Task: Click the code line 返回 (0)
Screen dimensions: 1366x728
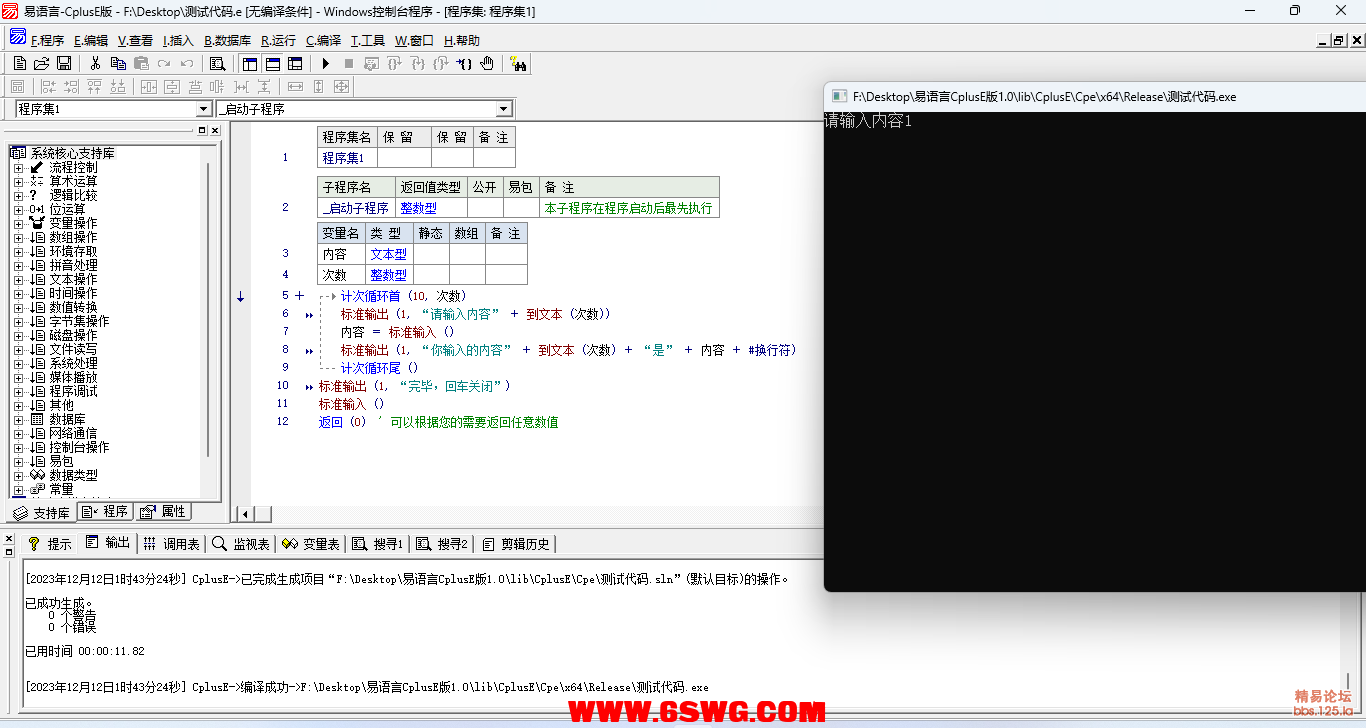Action: coord(343,422)
